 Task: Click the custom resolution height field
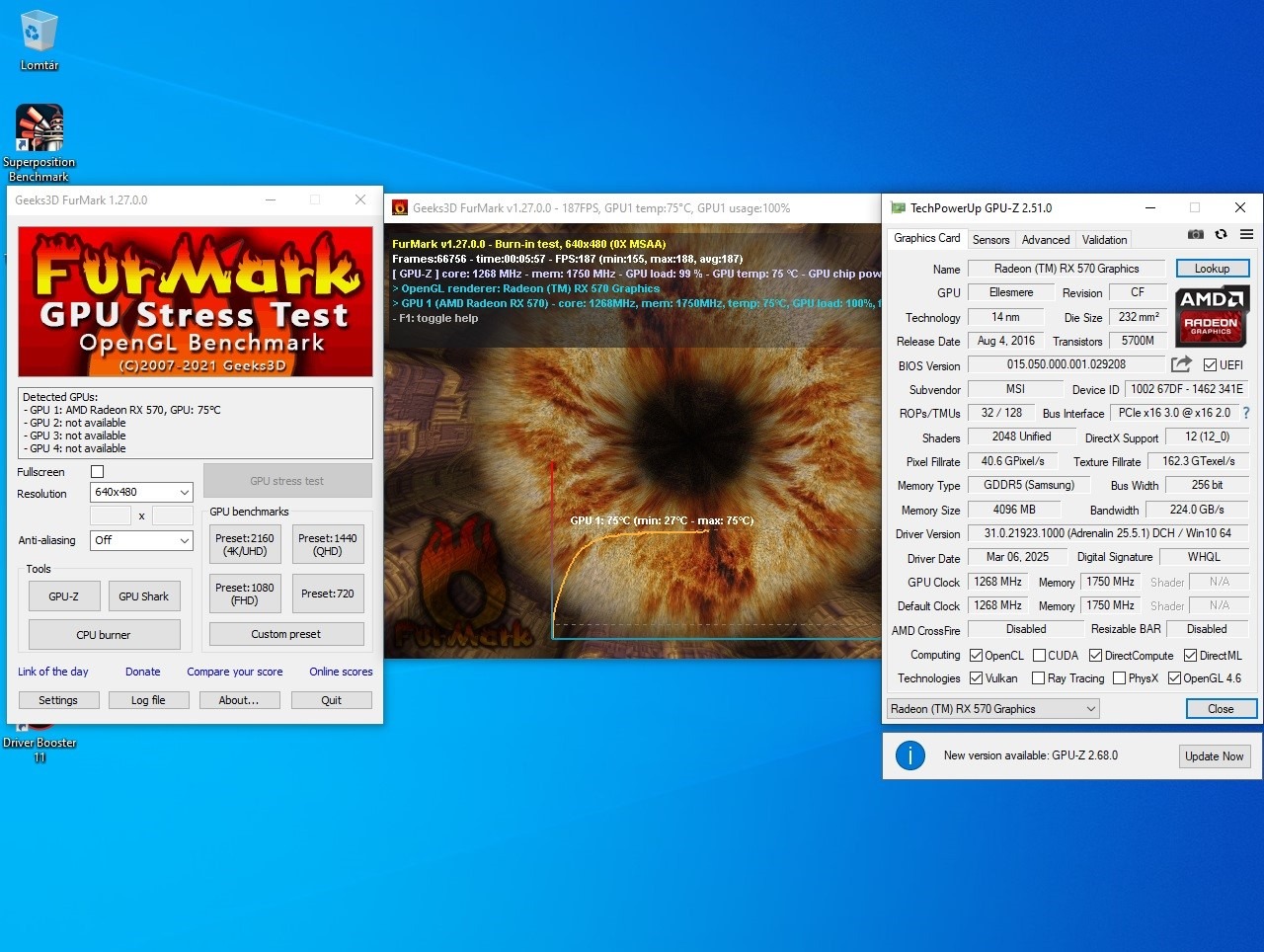173,516
